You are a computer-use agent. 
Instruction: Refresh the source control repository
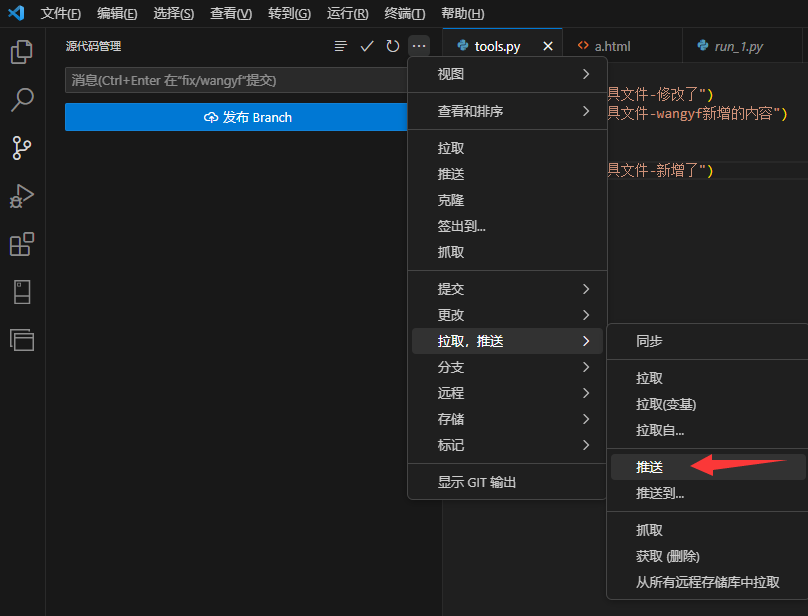pos(392,45)
